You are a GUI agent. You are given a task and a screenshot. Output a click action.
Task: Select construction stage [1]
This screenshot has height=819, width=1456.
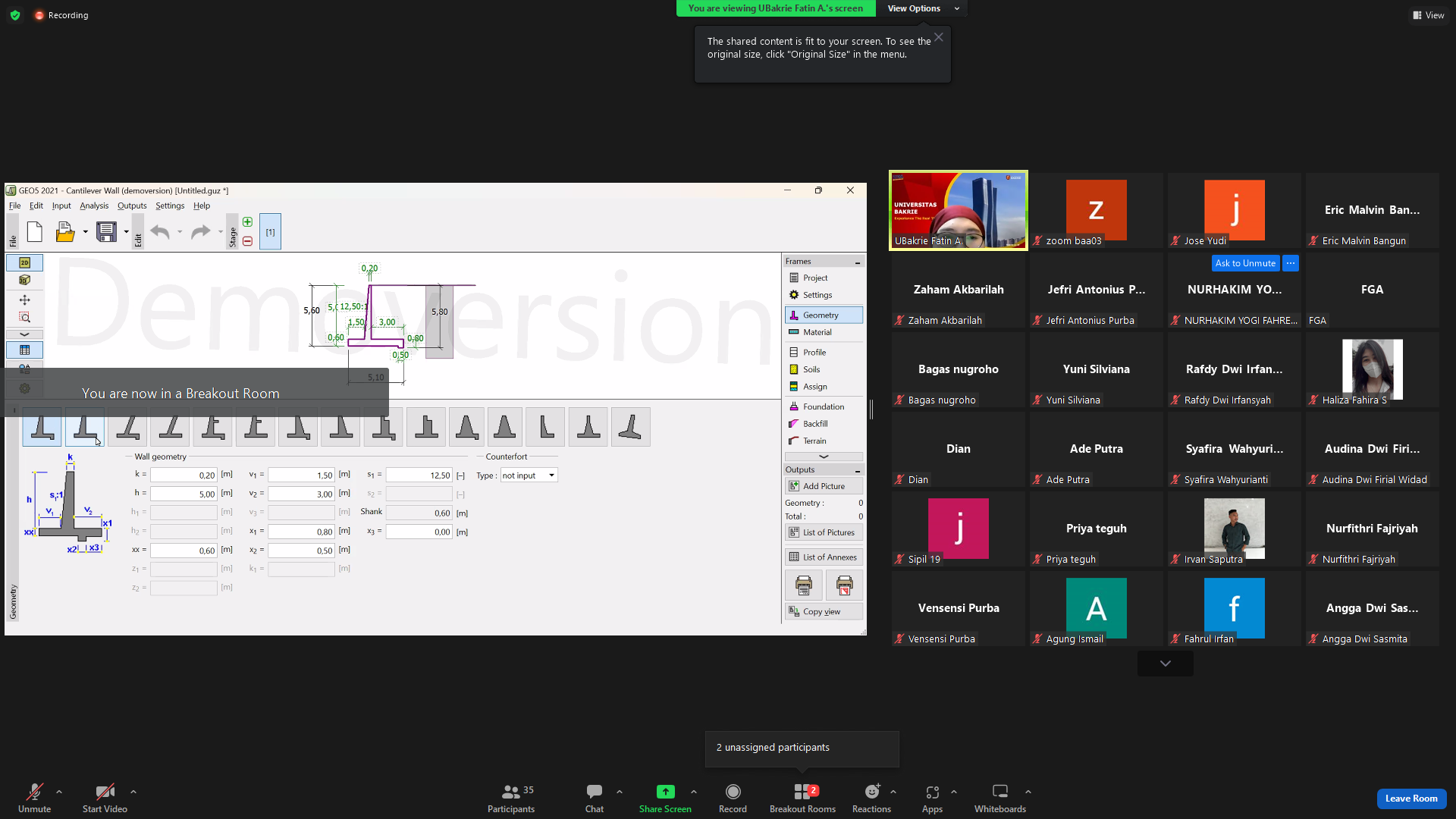[270, 232]
